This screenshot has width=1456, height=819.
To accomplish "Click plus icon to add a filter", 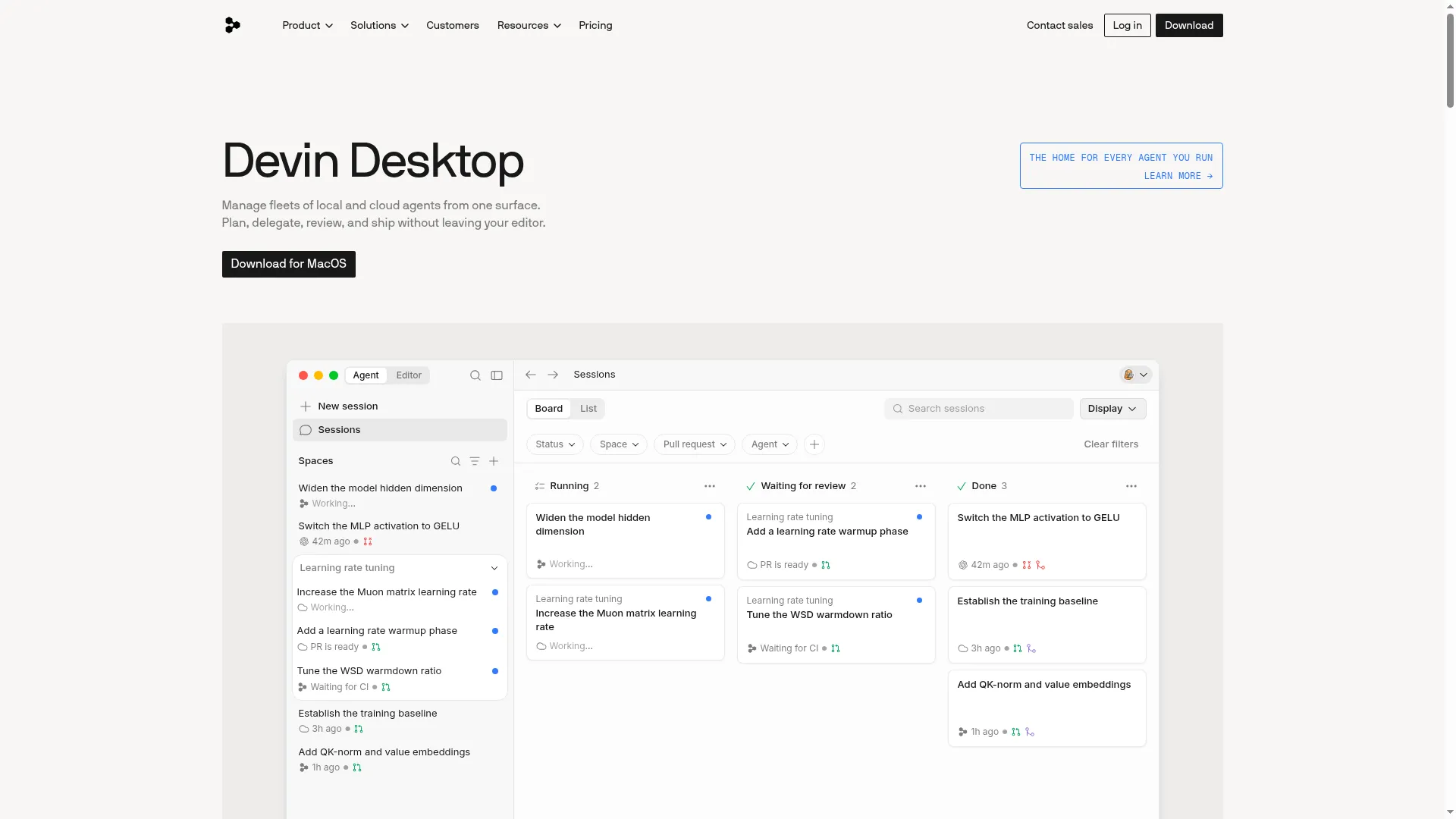I will 814,444.
